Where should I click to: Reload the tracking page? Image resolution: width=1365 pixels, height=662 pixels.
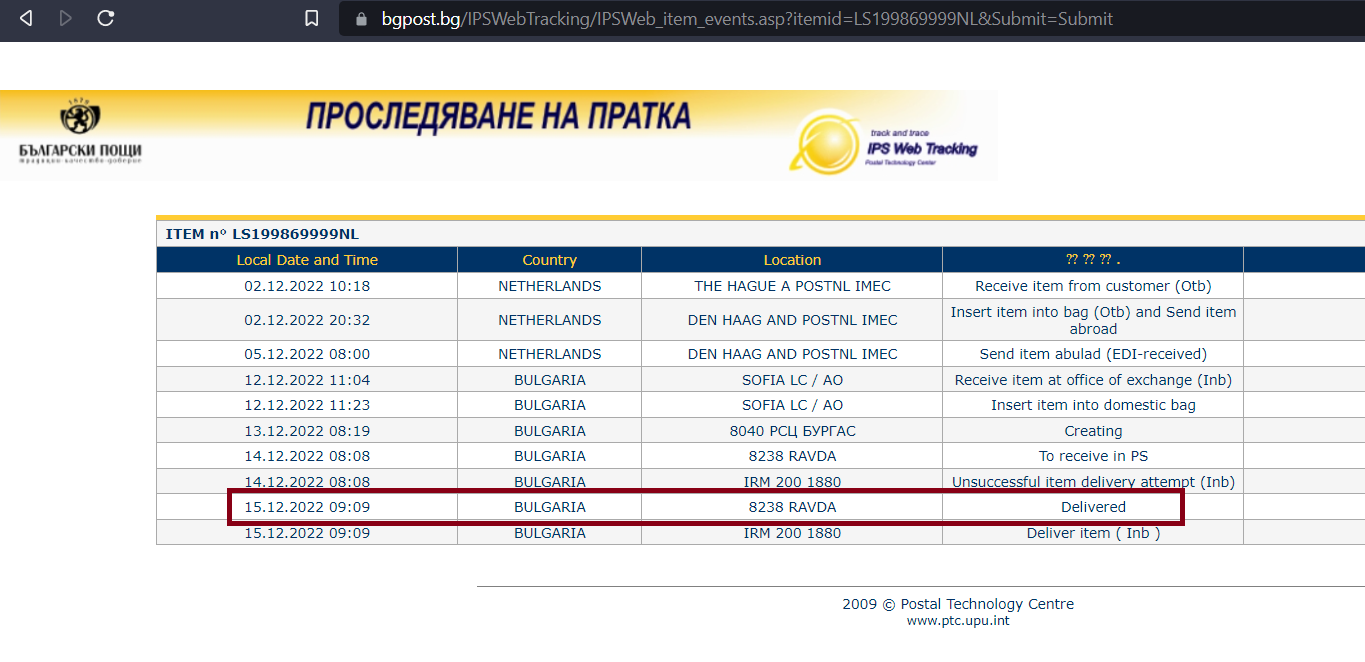[105, 18]
